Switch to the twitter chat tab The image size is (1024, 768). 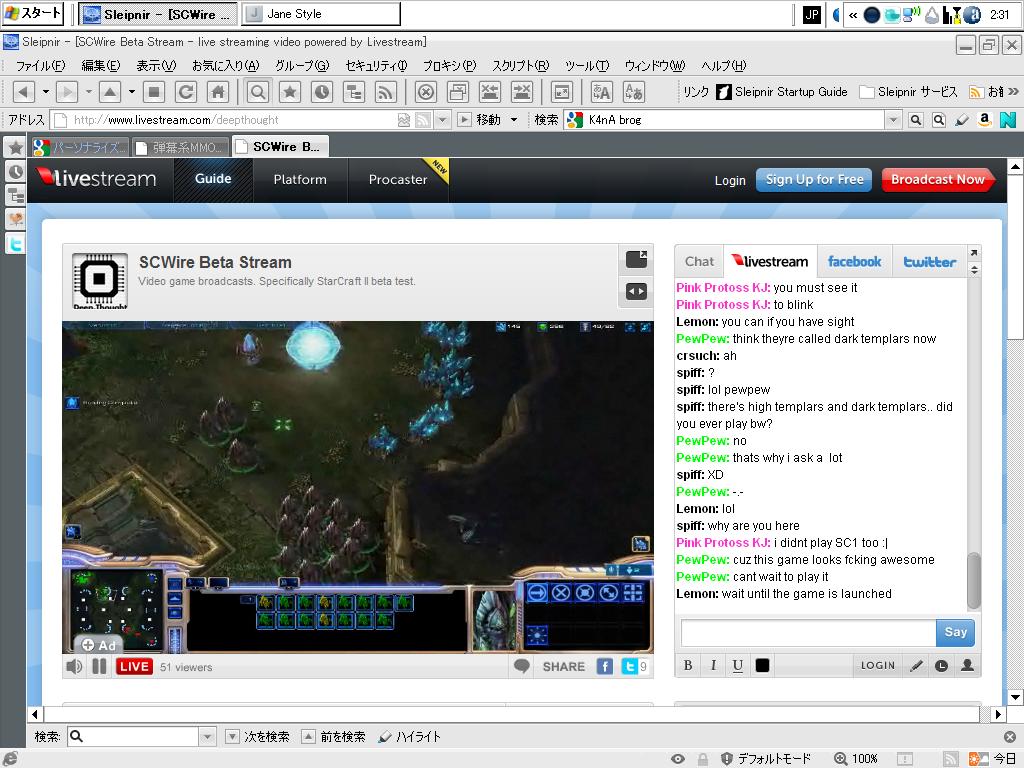point(929,262)
